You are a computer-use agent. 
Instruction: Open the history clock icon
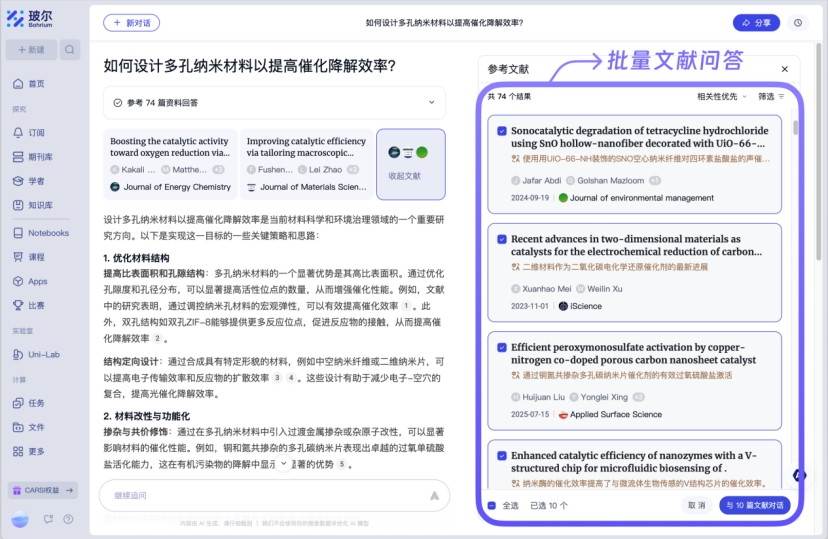[798, 23]
